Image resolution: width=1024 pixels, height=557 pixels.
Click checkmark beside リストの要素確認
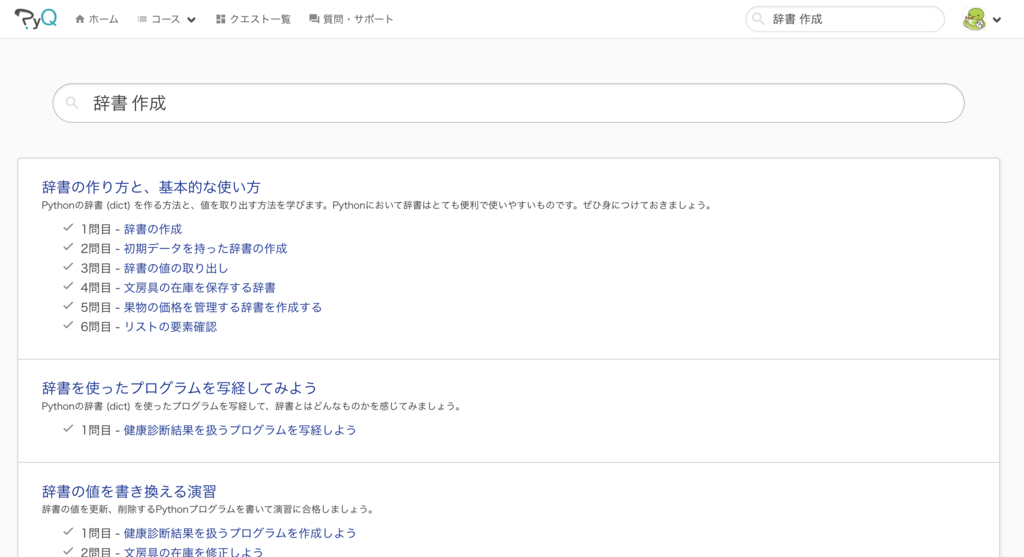(x=68, y=326)
